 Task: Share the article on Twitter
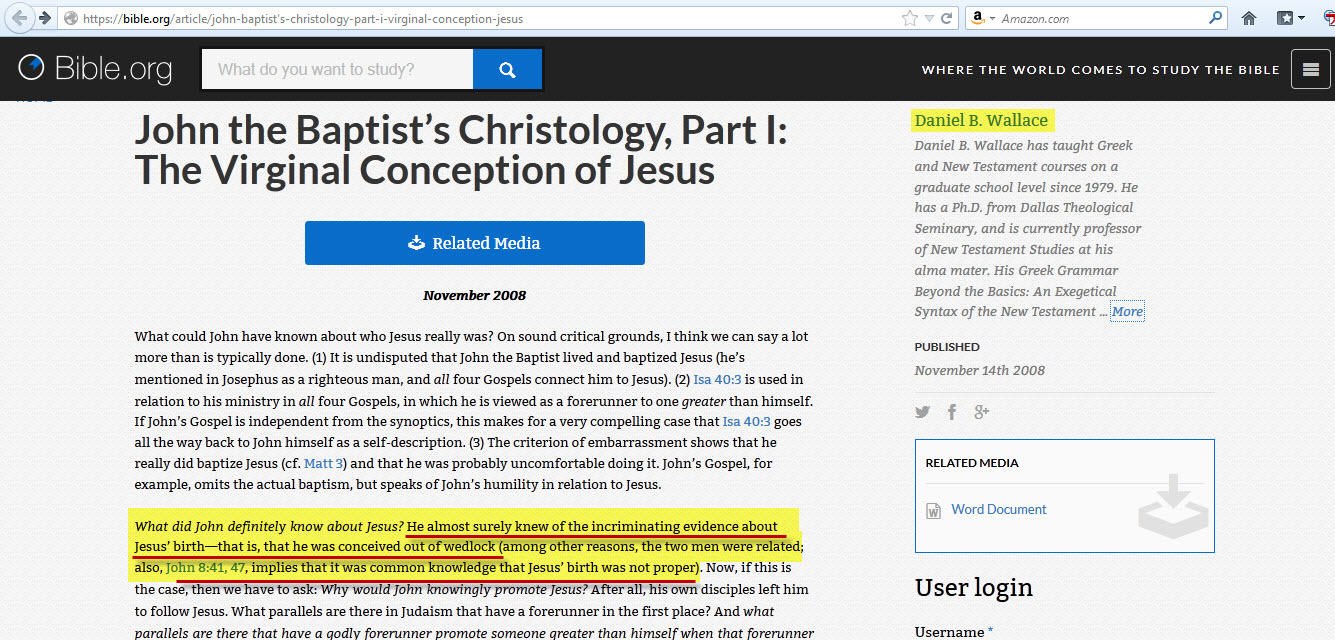(x=922, y=412)
